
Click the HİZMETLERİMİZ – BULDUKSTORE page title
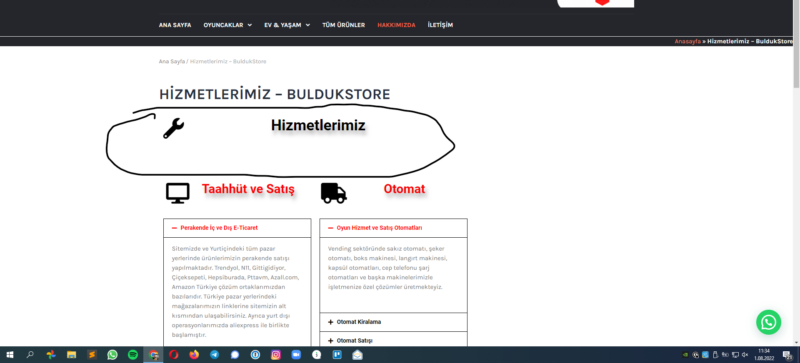click(274, 94)
